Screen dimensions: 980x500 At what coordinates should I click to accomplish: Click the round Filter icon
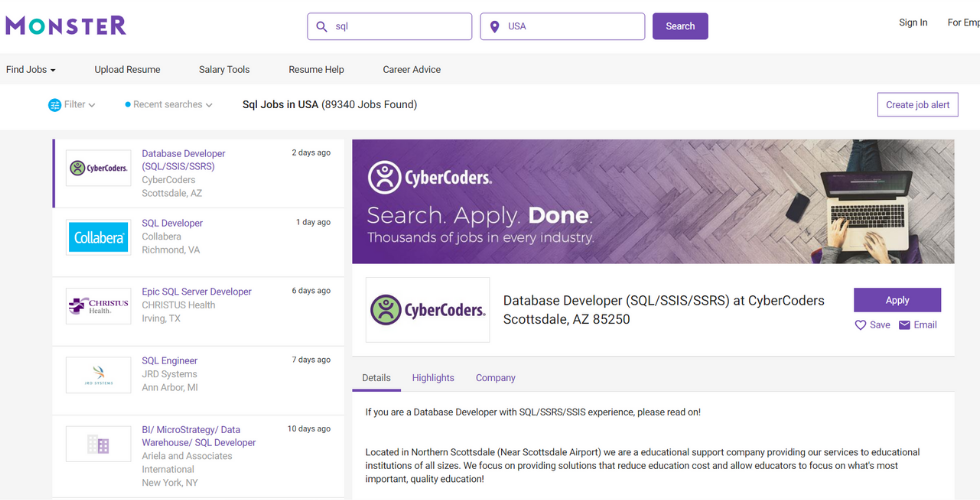(x=54, y=105)
